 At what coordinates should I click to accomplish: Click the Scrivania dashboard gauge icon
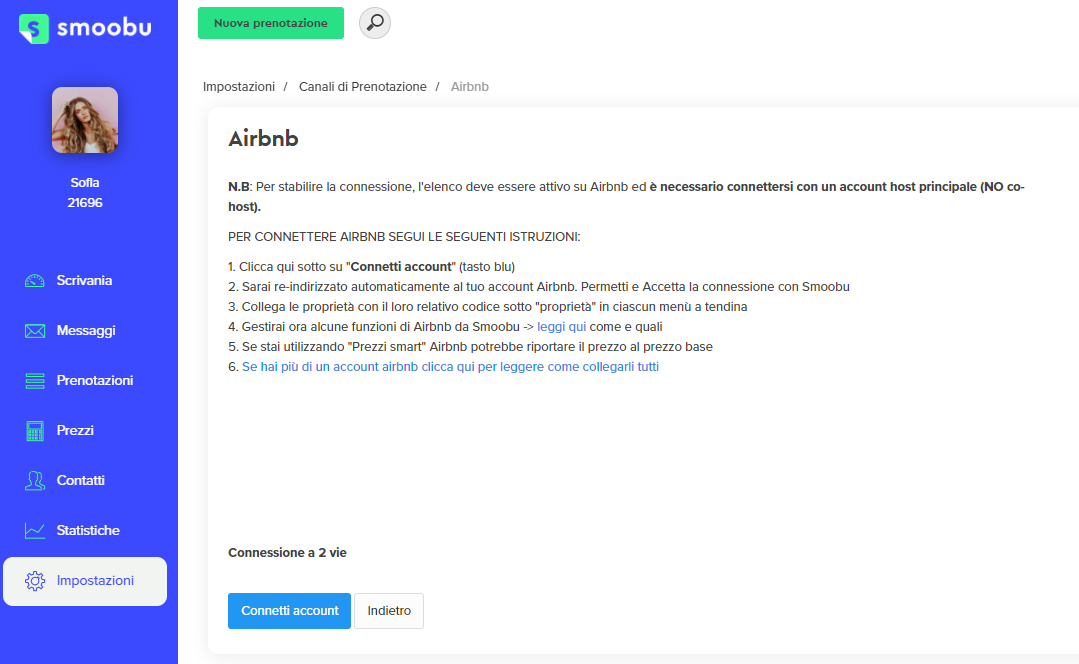pos(35,281)
